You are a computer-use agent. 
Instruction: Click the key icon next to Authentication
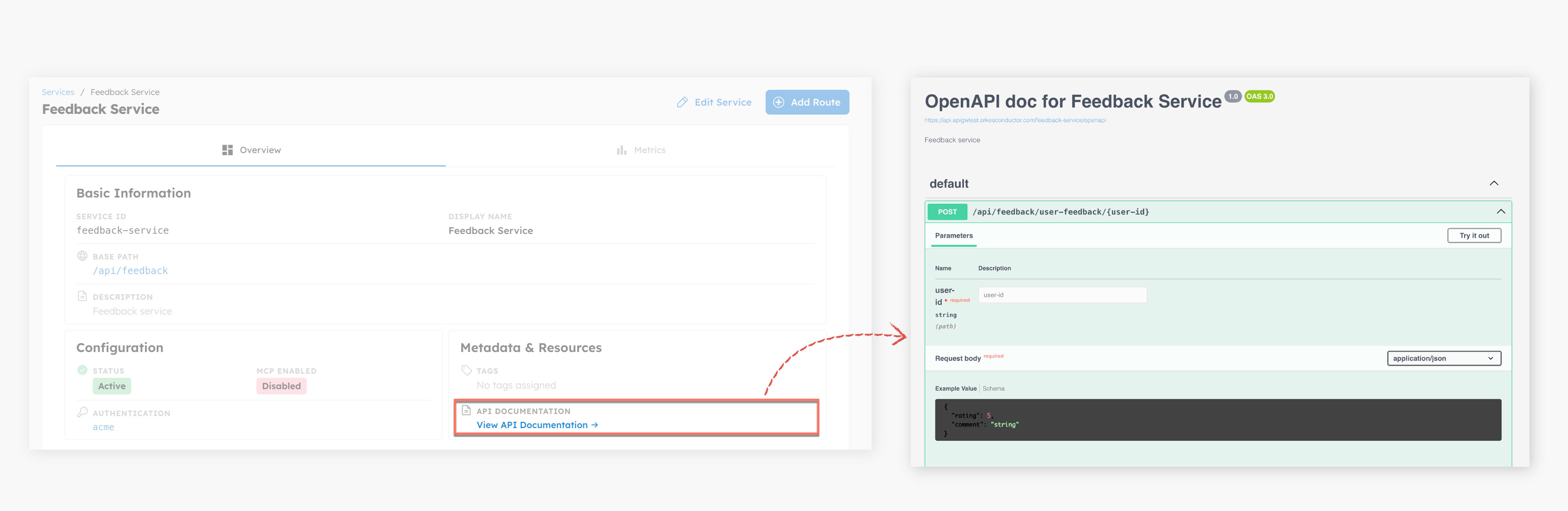(82, 412)
